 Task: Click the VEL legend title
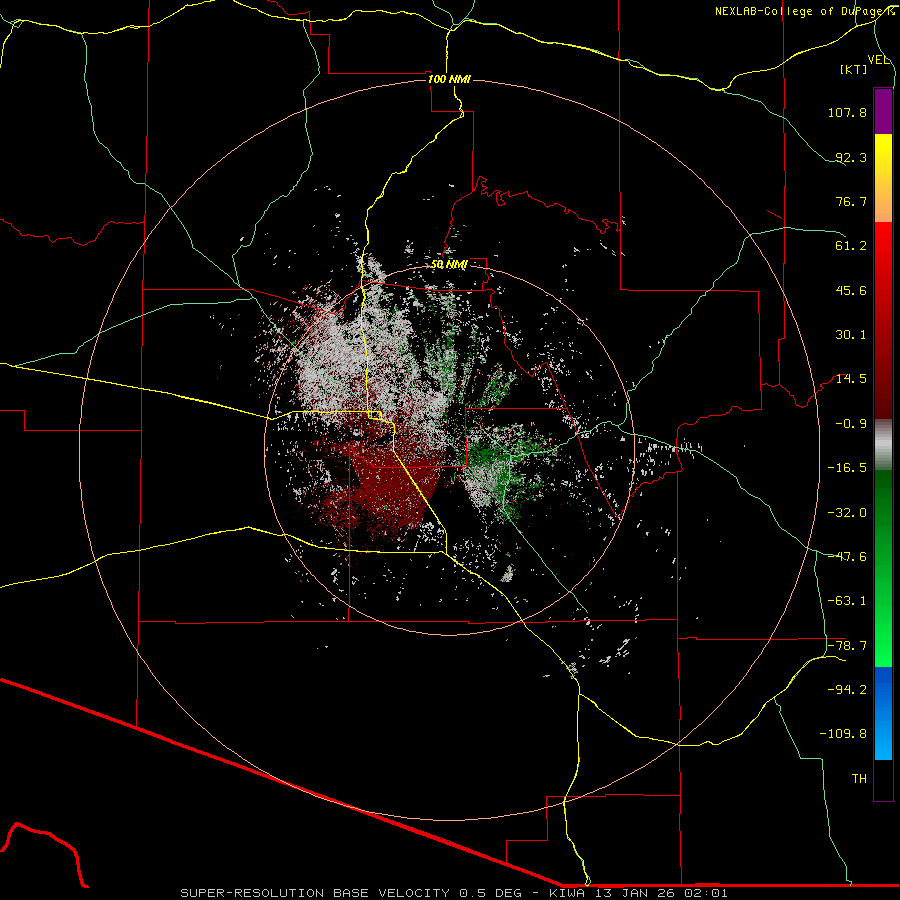(x=878, y=60)
